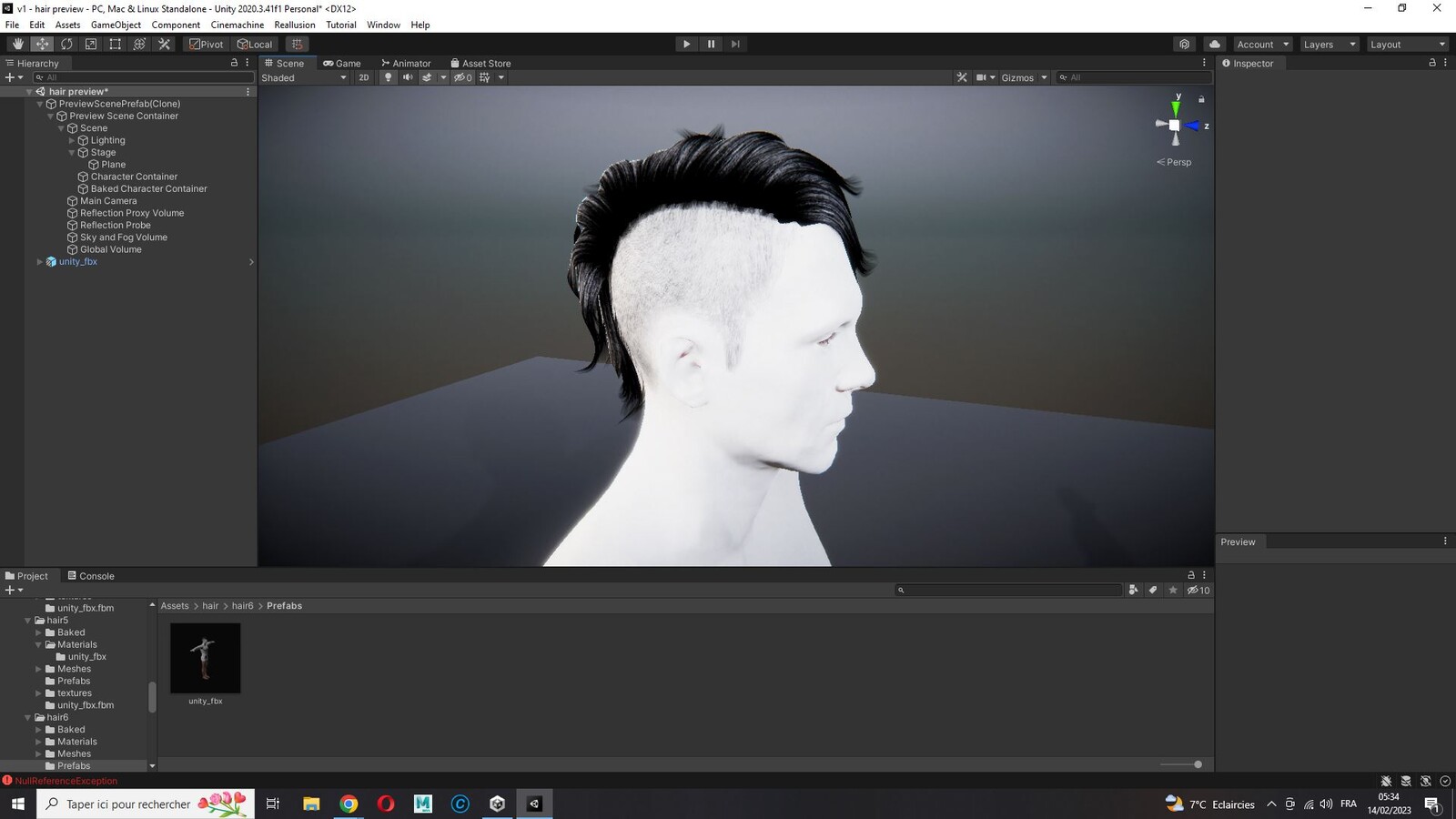Toggle scene lighting bulb icon
Image resolution: width=1456 pixels, height=819 pixels.
pyautogui.click(x=388, y=77)
